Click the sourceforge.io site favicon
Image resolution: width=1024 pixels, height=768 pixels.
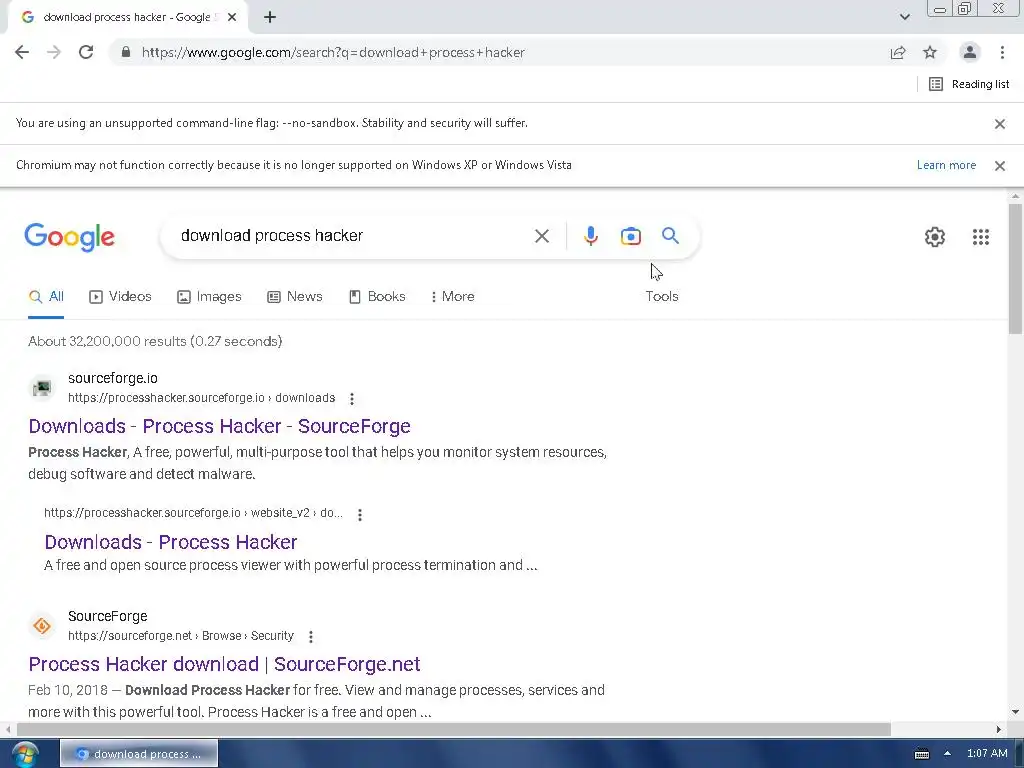click(42, 388)
